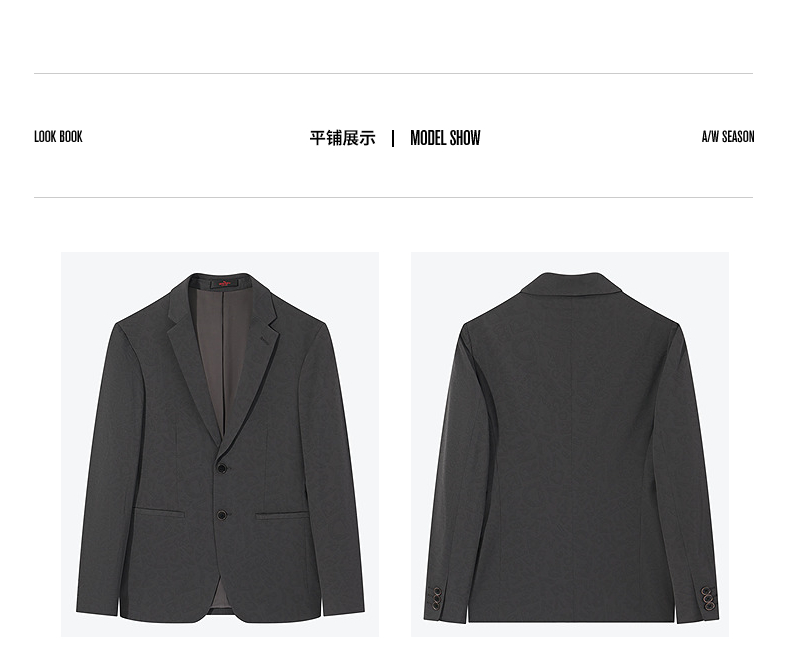Click vertical divider beside MODEL SHOW
790x646 pixels.
pyautogui.click(x=393, y=138)
